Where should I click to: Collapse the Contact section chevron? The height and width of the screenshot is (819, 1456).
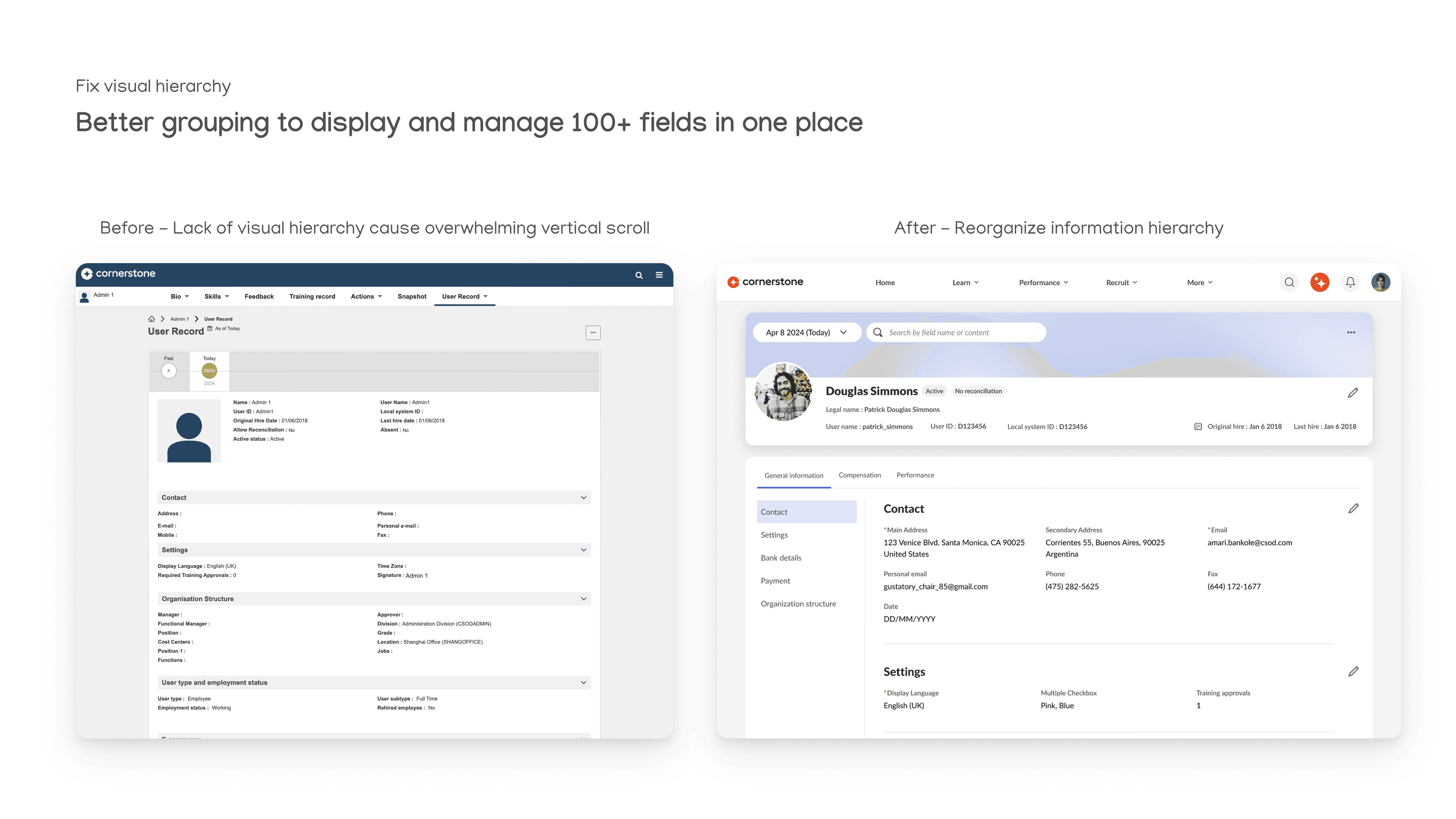583,497
